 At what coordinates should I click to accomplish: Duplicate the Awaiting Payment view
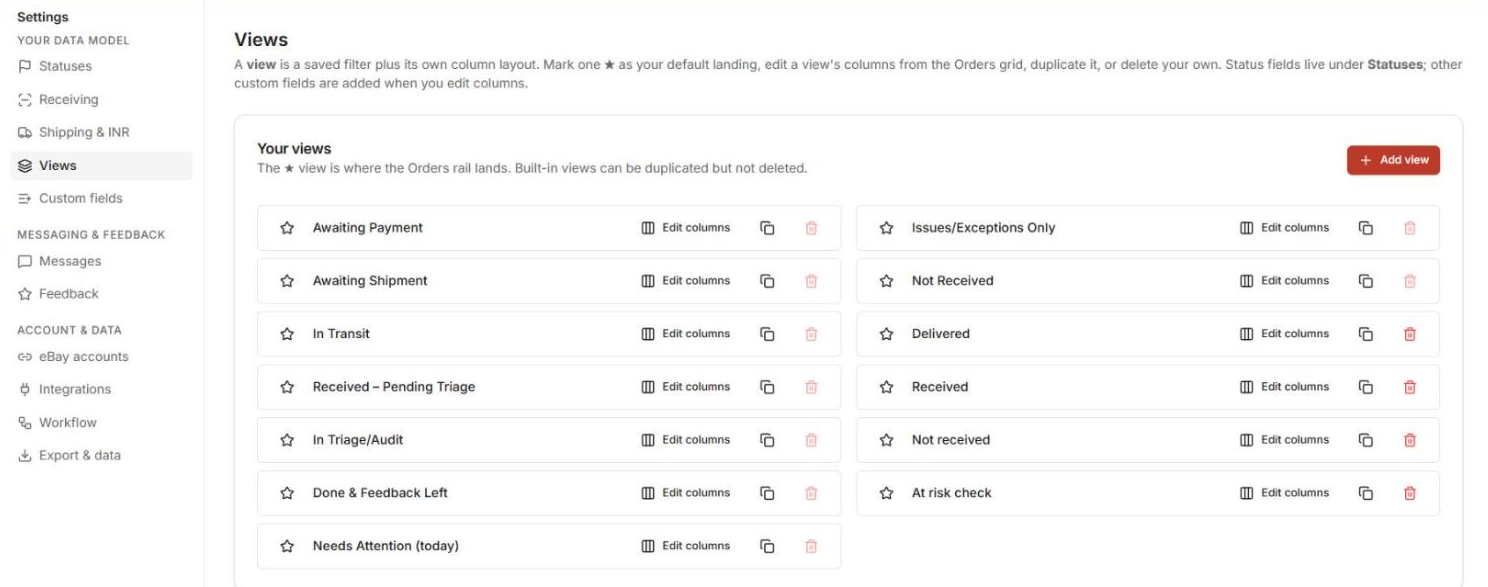(x=767, y=228)
